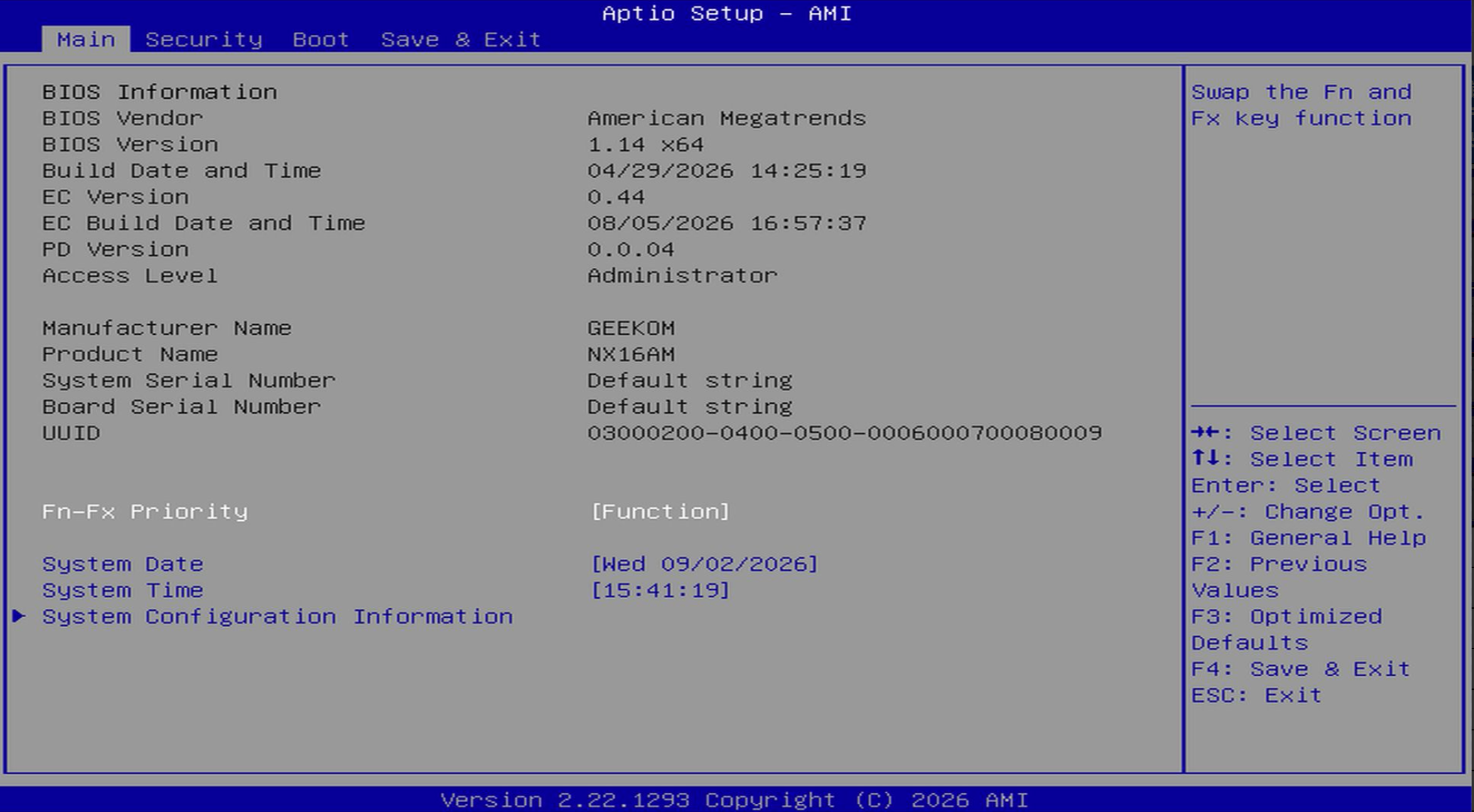The height and width of the screenshot is (812, 1474).
Task: Select the Fn-Fx Priority setting label
Action: coord(145,512)
